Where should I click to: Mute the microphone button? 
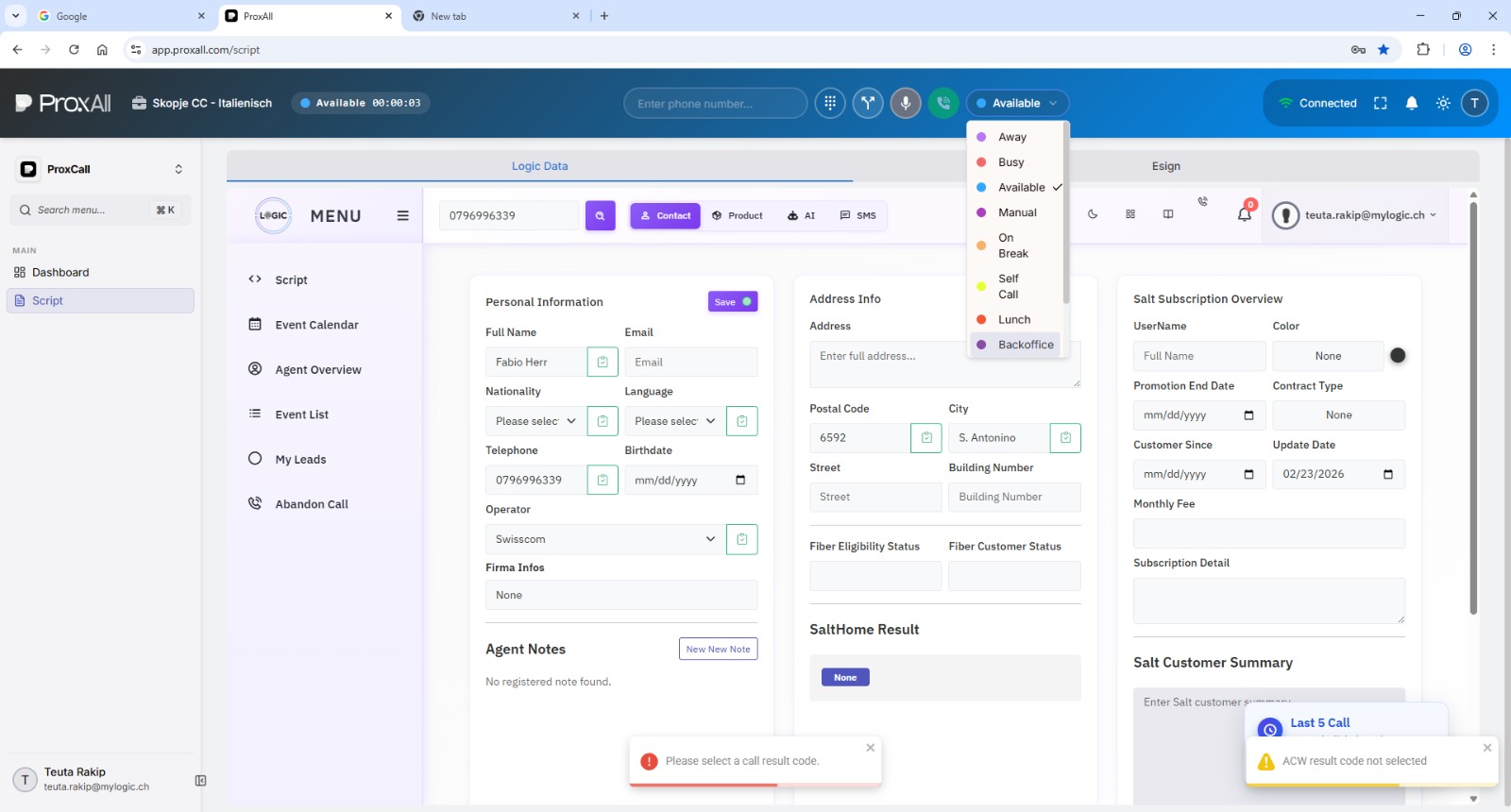(x=906, y=103)
